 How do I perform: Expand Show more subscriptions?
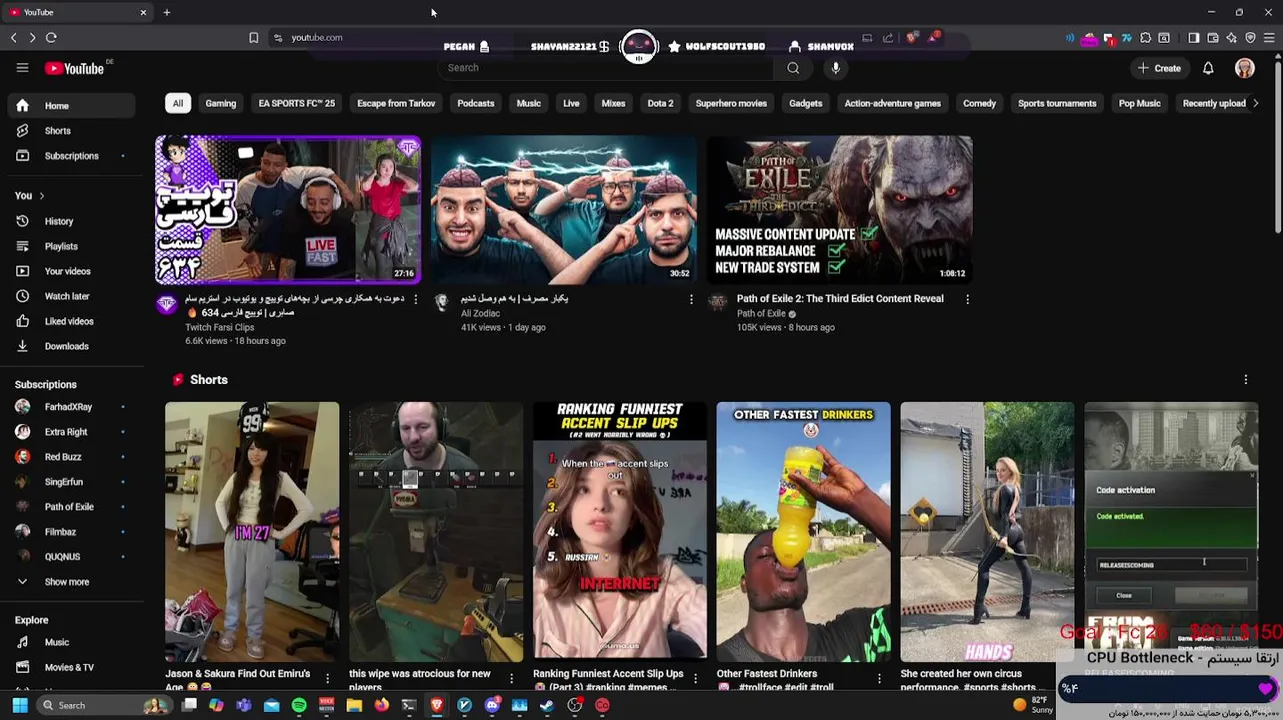point(71,582)
